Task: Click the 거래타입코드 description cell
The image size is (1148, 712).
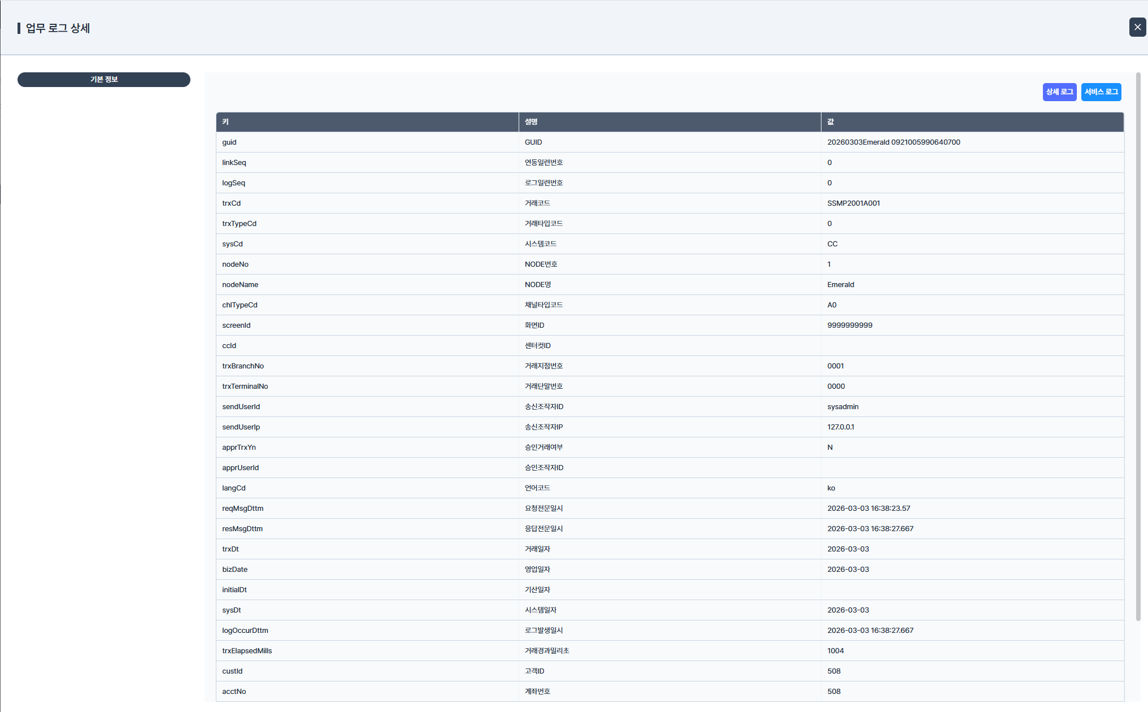Action: (670, 223)
